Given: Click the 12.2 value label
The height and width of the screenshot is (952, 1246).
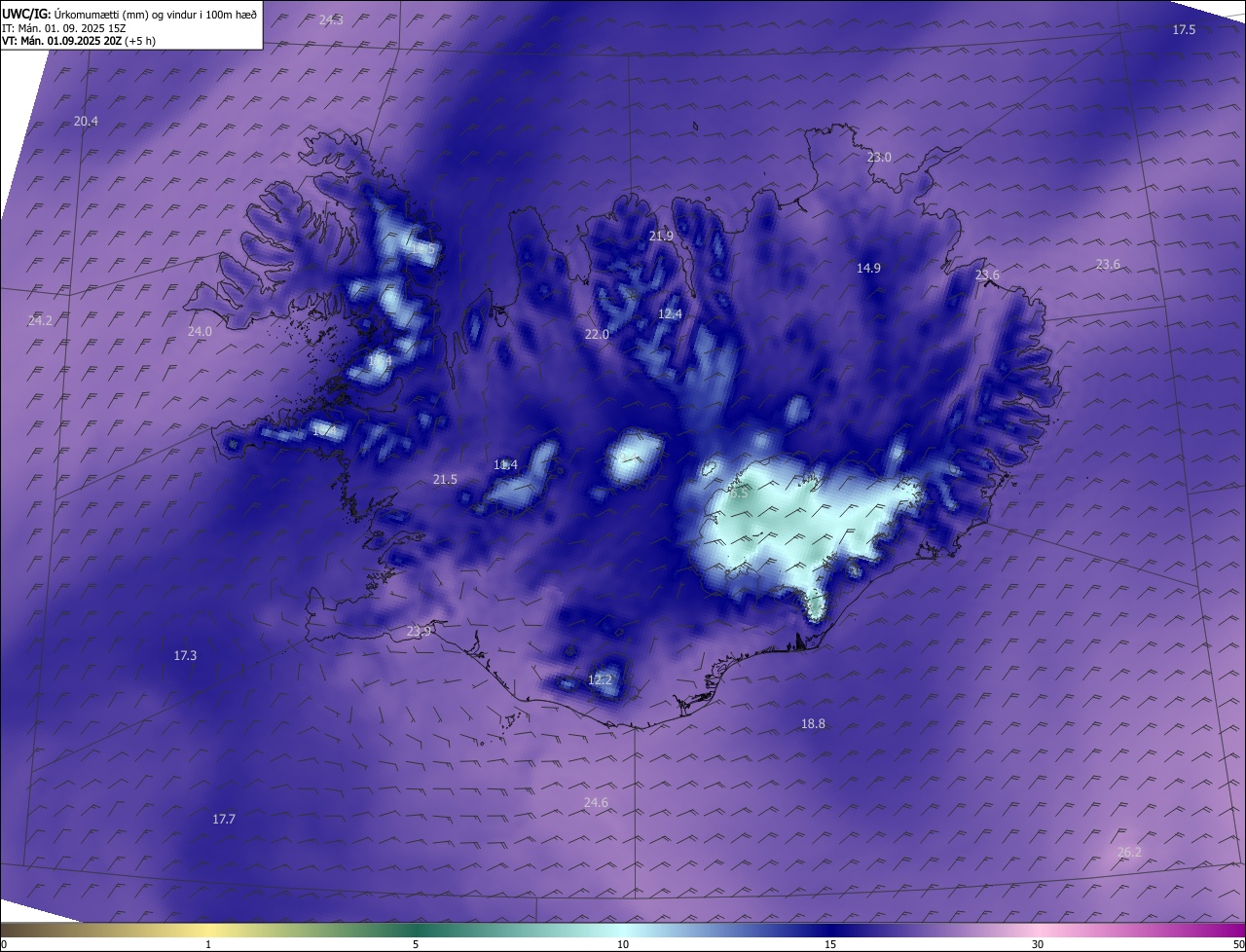Looking at the screenshot, I should [x=600, y=679].
